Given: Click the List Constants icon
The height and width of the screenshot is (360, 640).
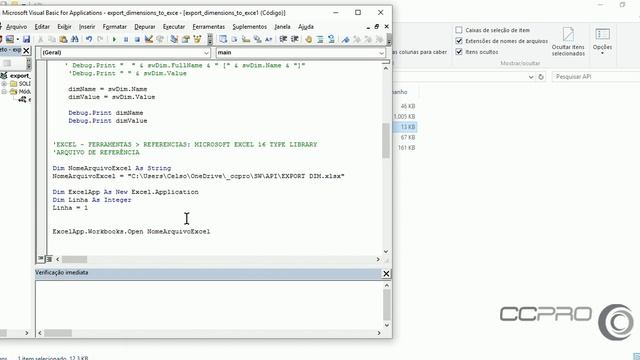Looking at the screenshot, I should tap(234, 39).
